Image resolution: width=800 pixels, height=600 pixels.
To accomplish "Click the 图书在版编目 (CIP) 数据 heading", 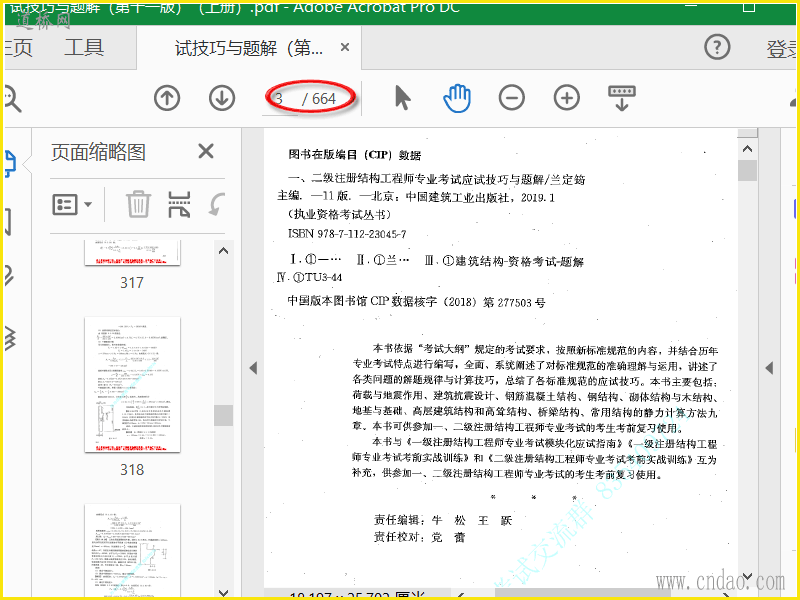I will tap(355, 155).
